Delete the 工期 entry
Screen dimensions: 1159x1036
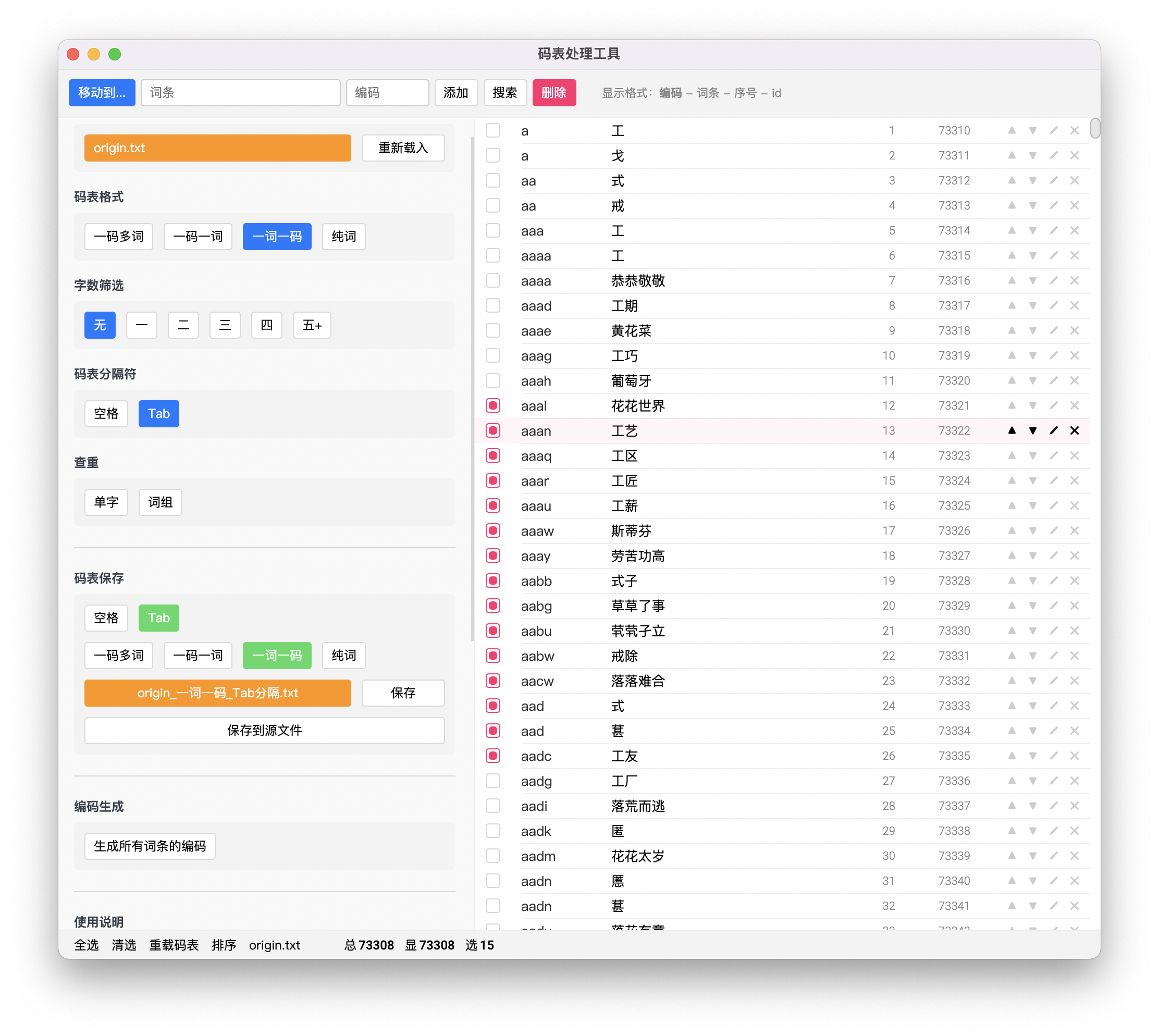coord(1074,305)
